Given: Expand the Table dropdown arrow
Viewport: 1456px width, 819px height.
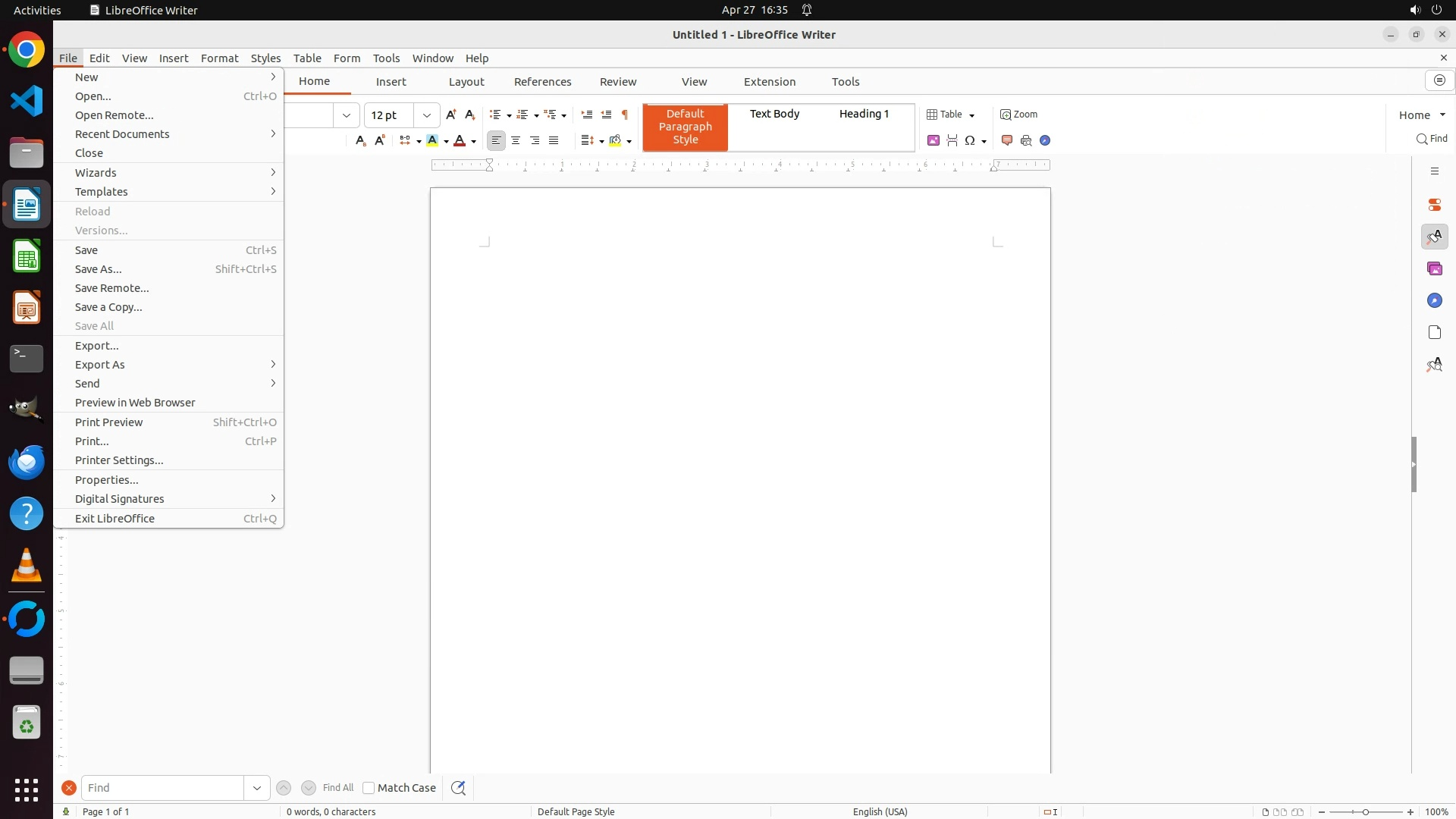Looking at the screenshot, I should click(x=971, y=115).
